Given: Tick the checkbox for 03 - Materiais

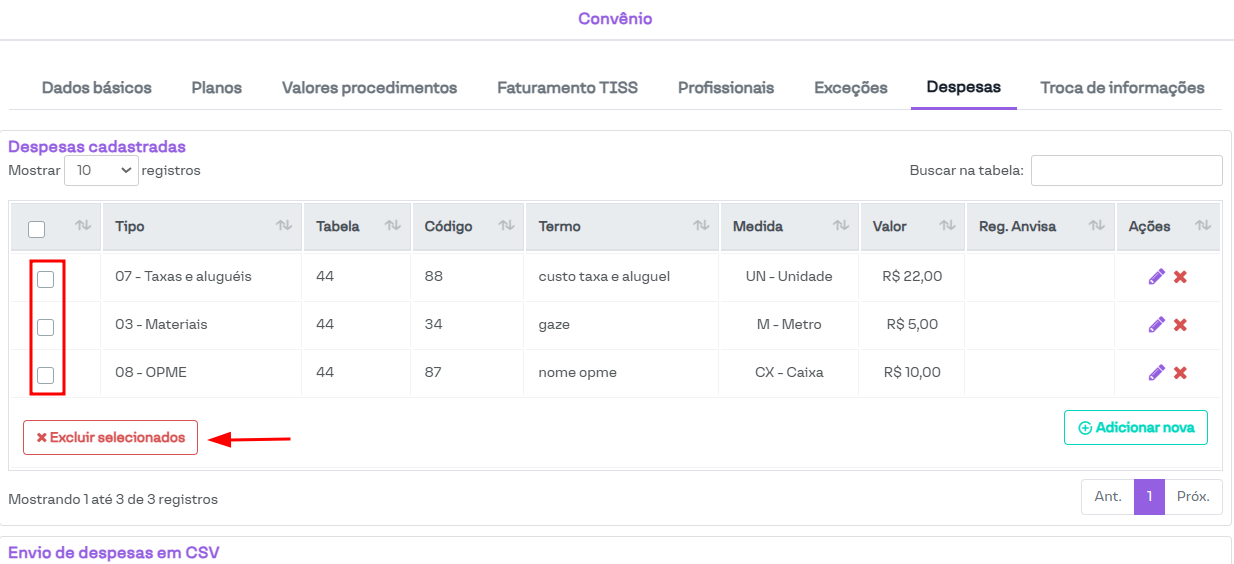Looking at the screenshot, I should pyautogui.click(x=45, y=327).
